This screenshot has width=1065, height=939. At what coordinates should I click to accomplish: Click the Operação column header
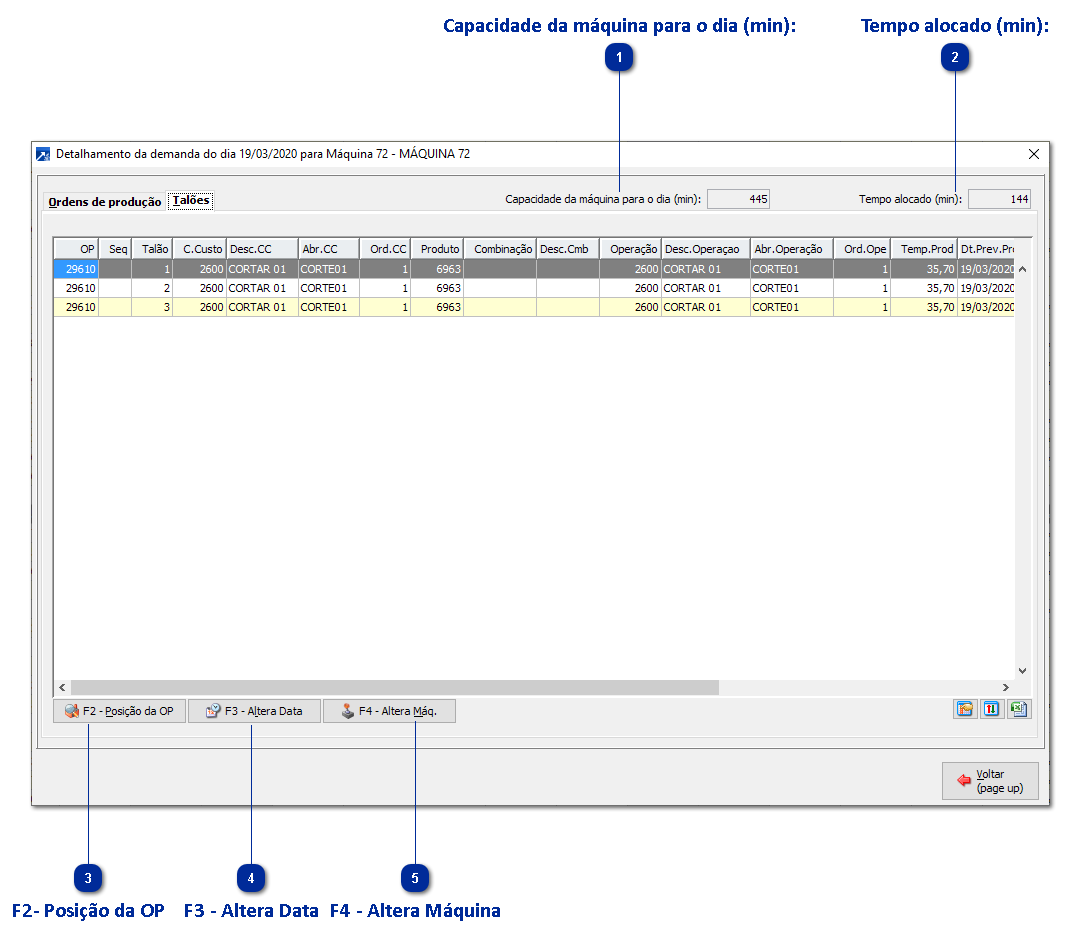pos(630,249)
